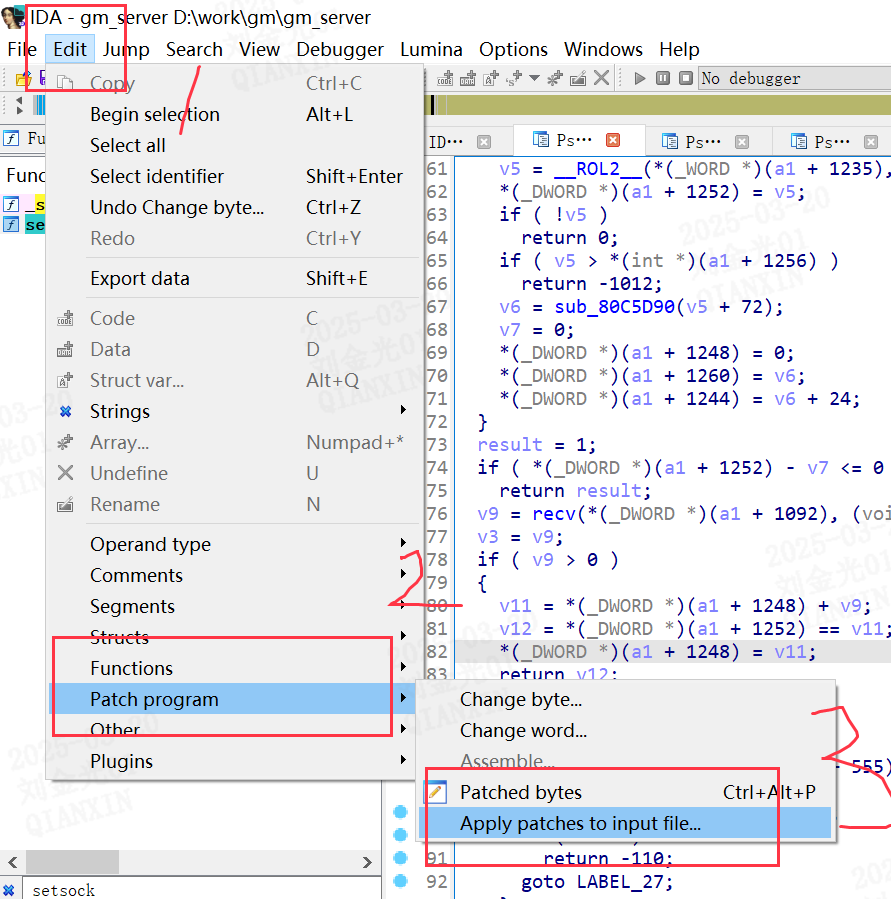Click the breakpoint dot beside line 92
Screen dimensions: 891x899
pos(400,881)
